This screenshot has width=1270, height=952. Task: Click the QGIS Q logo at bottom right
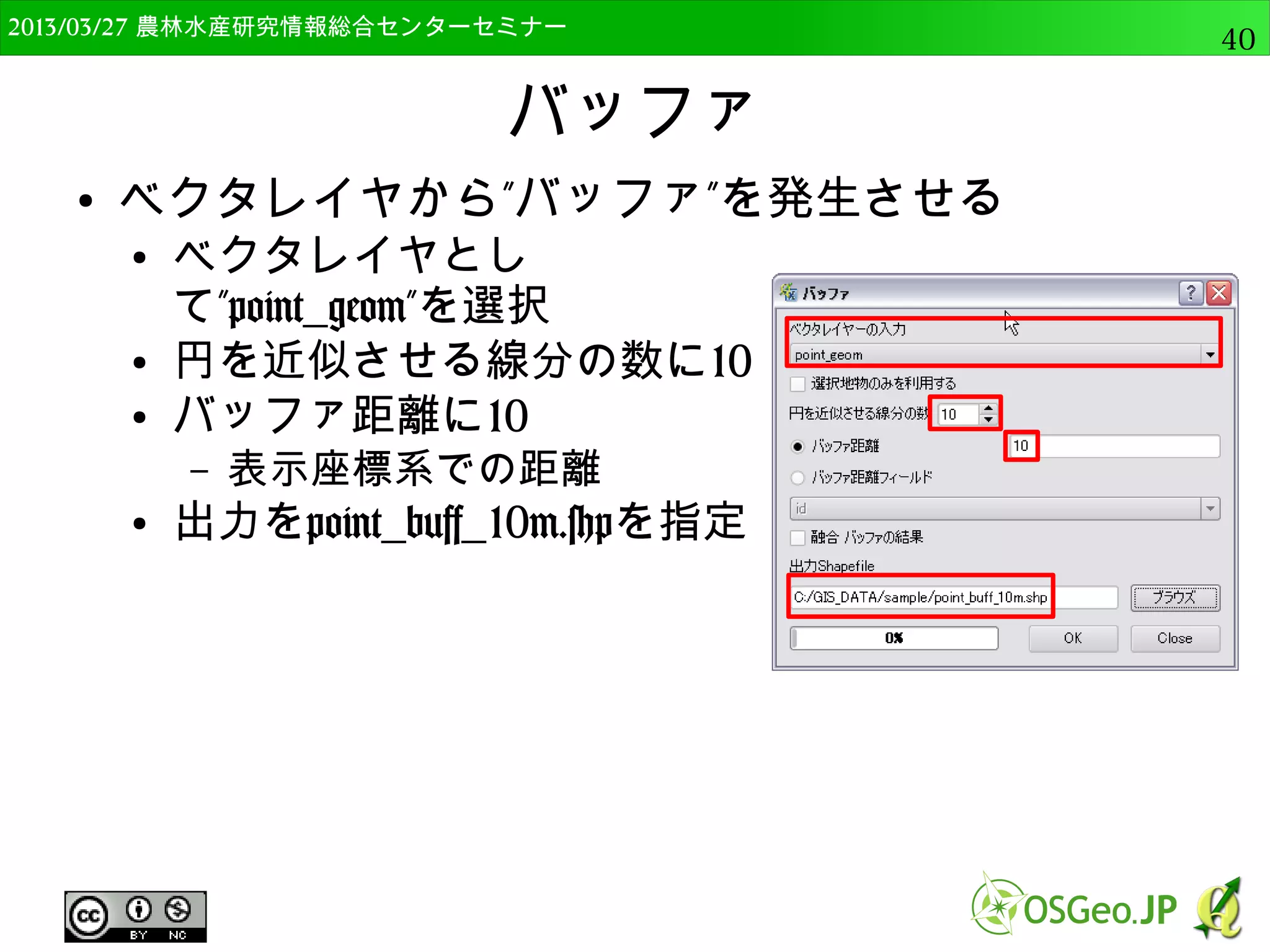click(x=1219, y=908)
